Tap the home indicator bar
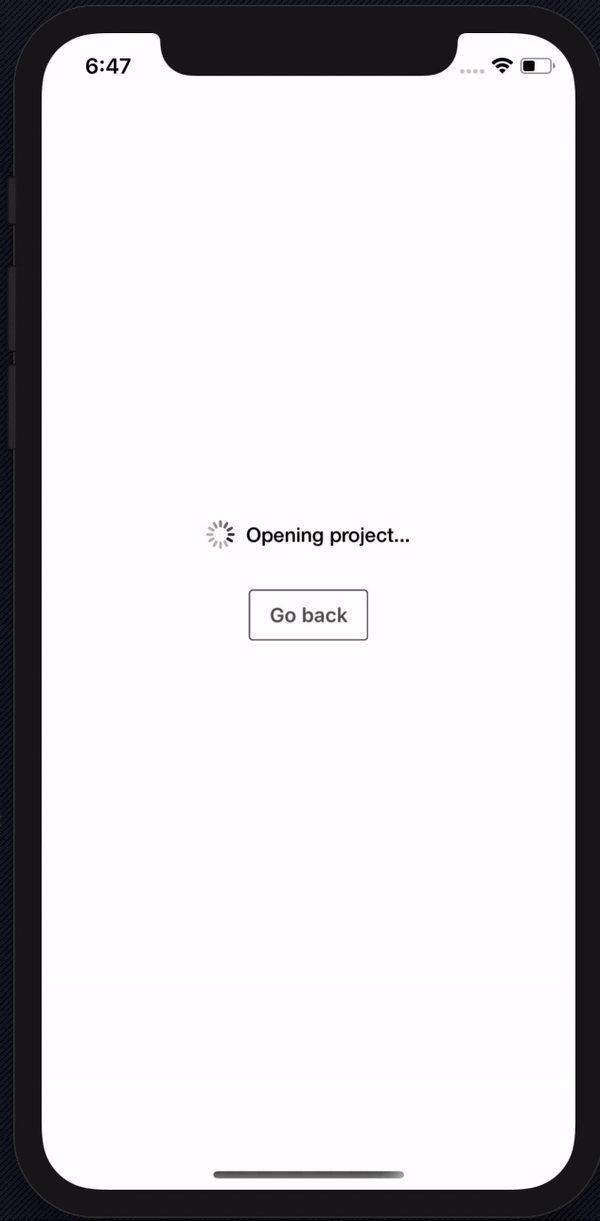 point(308,1175)
